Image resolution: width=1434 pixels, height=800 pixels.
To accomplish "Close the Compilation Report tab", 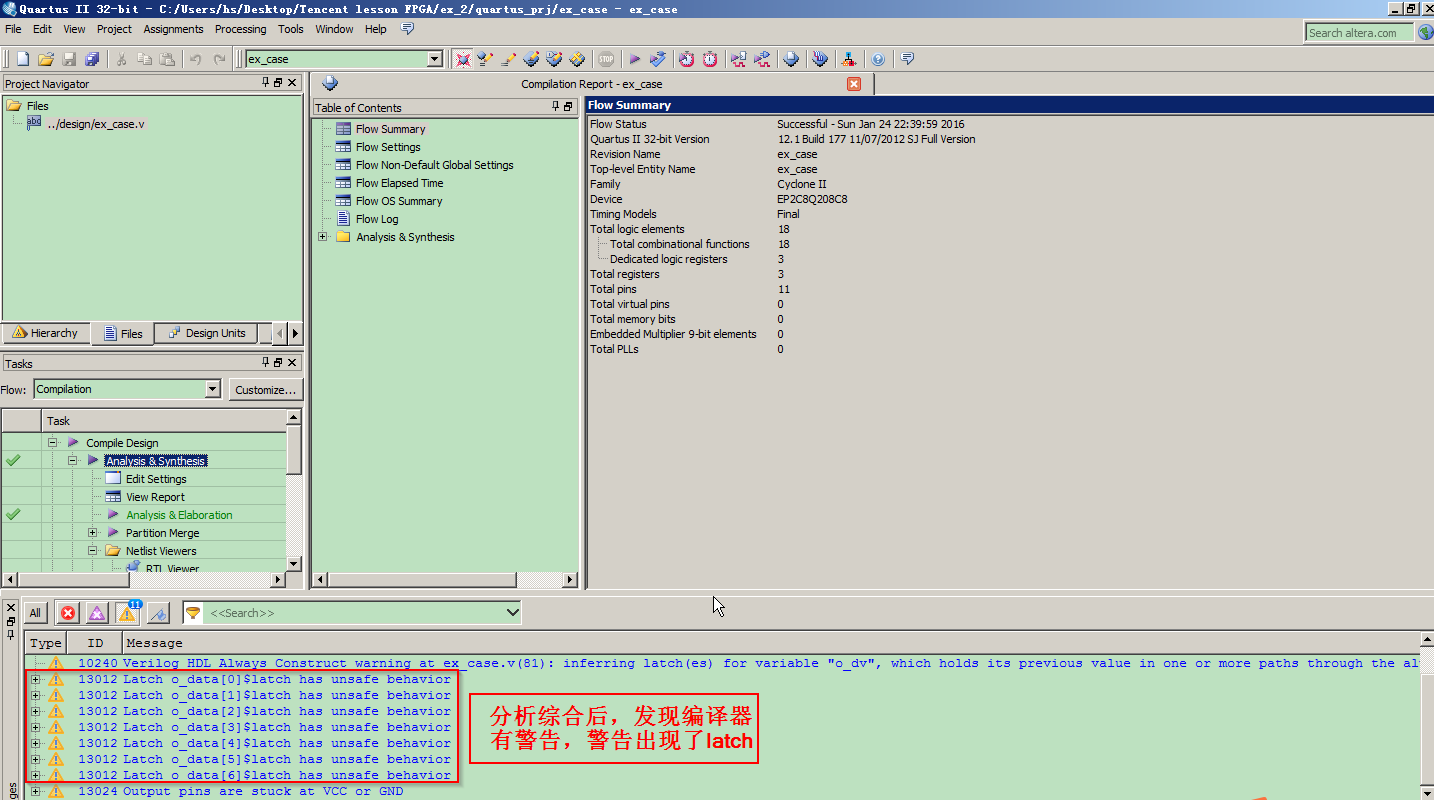I will (854, 84).
